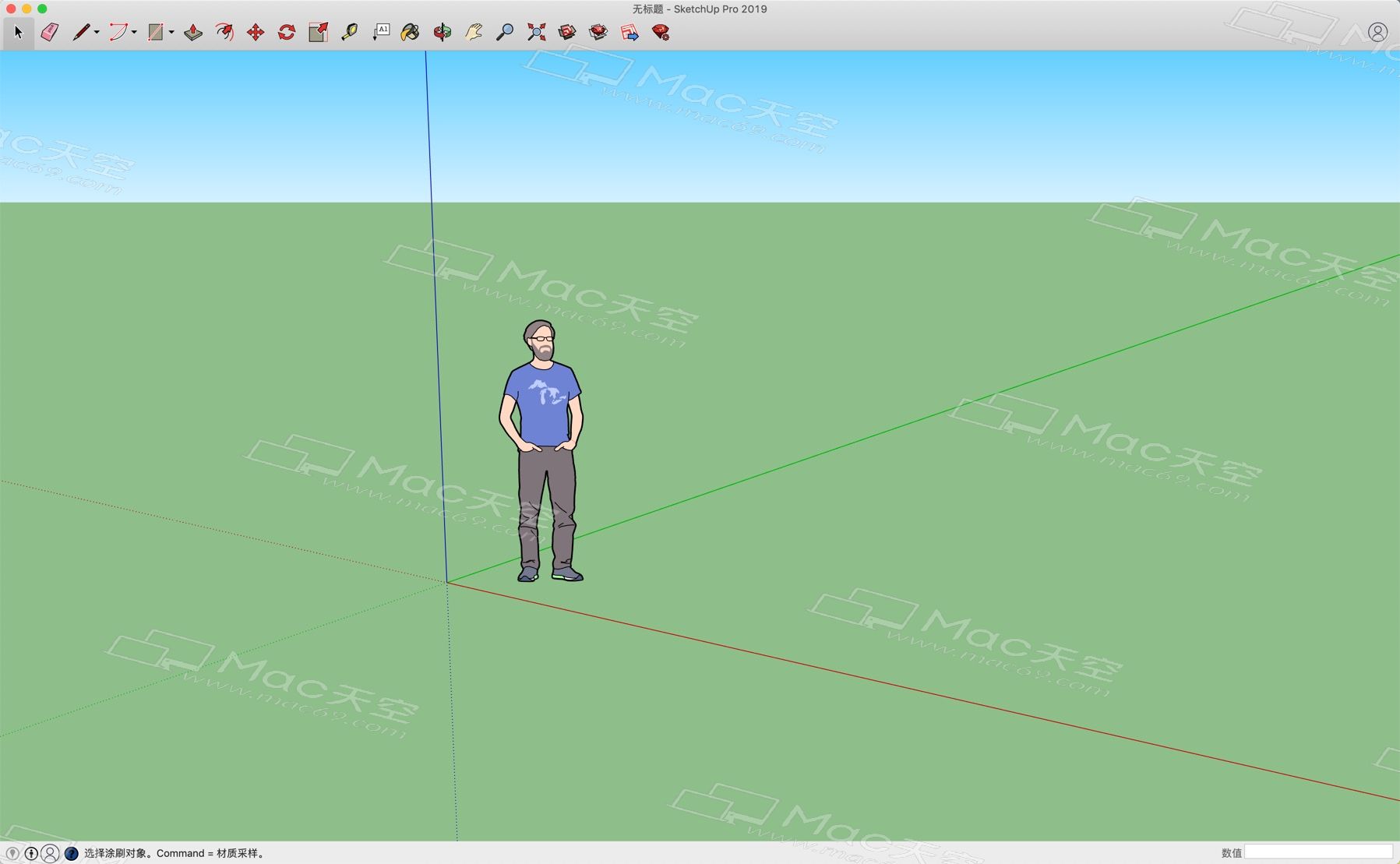
Task: Activate the Line pencil tool
Action: [x=80, y=32]
